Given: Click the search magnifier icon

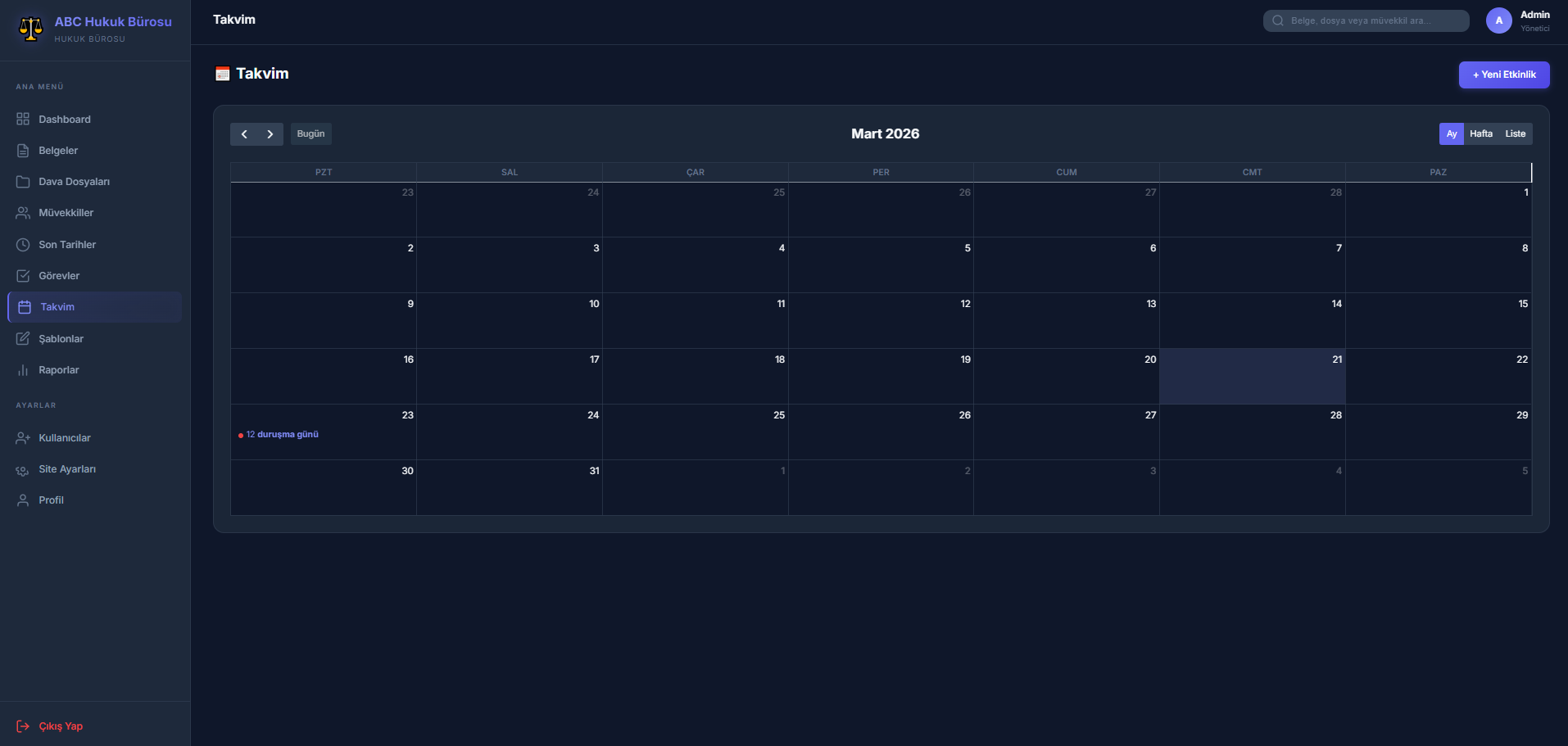Looking at the screenshot, I should click(1278, 20).
